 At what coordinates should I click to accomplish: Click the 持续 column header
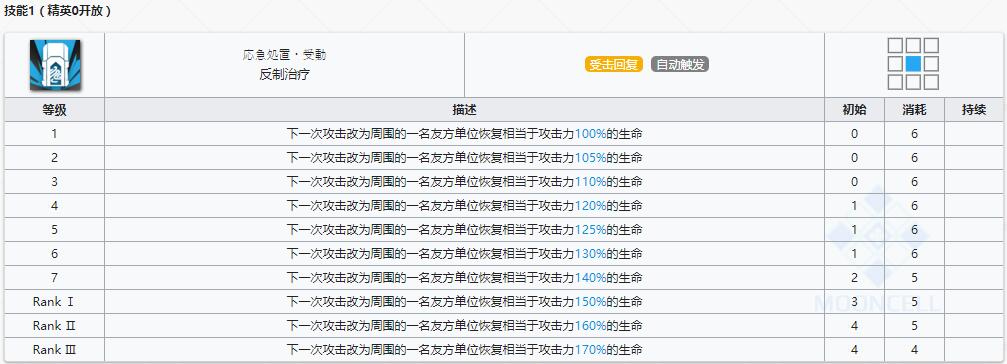pos(974,110)
